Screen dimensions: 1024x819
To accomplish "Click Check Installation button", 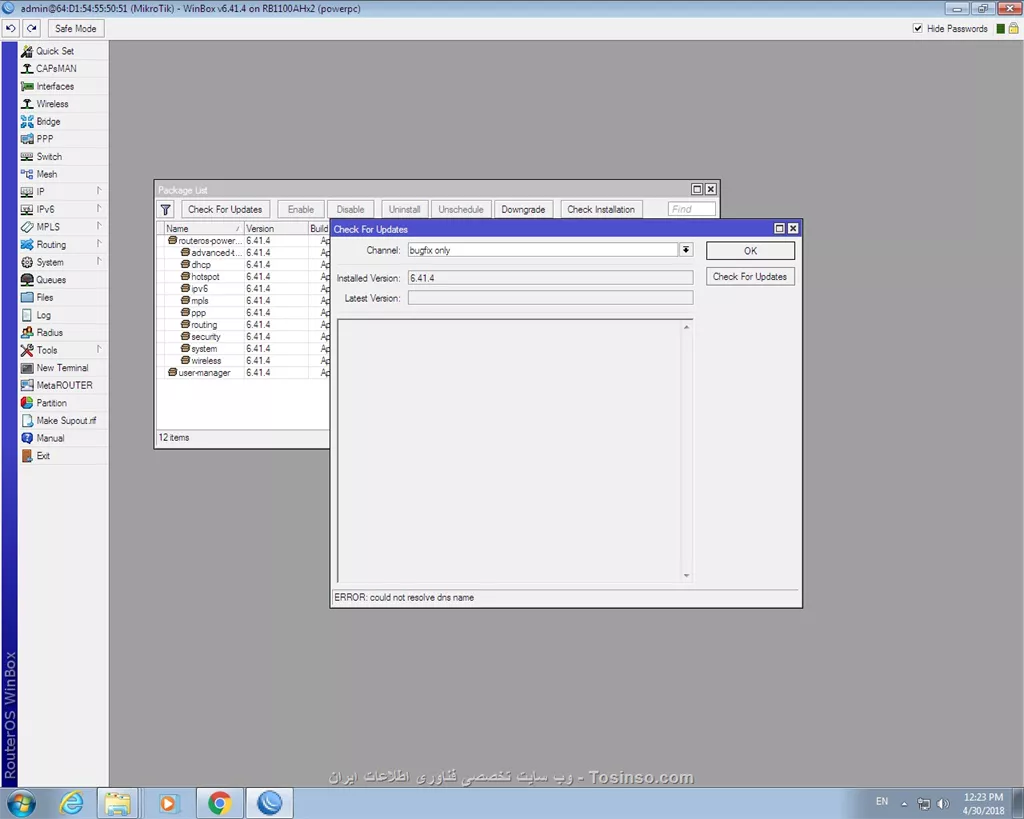I will (601, 210).
